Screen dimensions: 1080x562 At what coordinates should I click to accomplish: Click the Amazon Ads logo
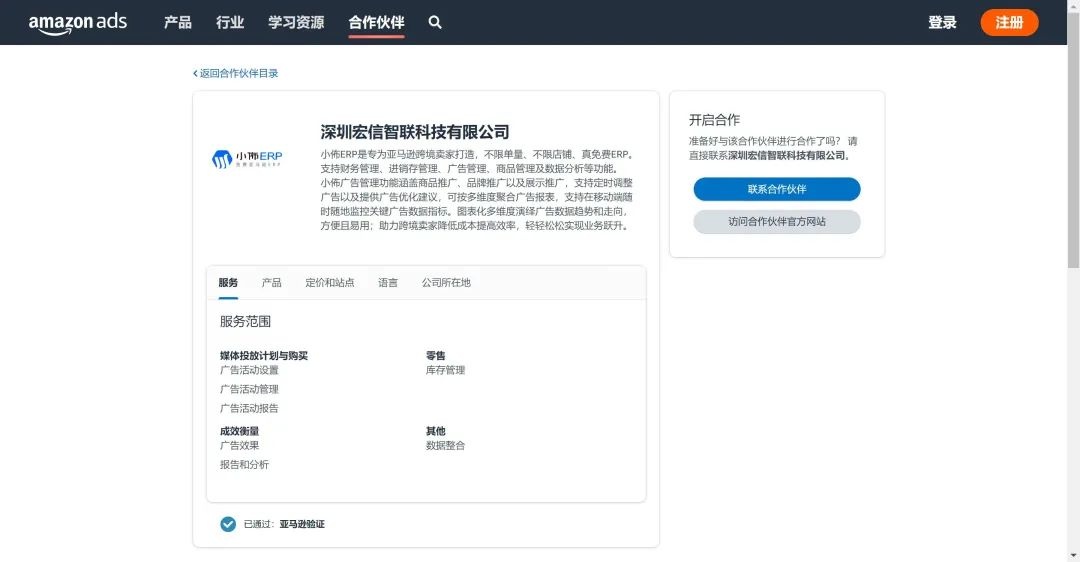coord(77,23)
